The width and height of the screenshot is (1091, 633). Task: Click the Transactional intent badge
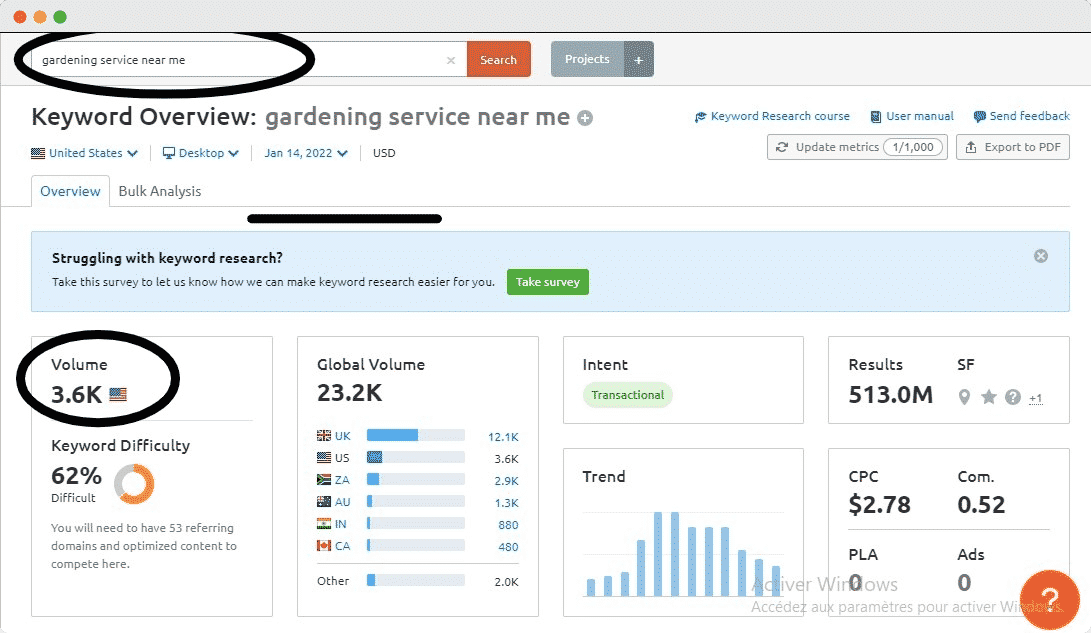coord(628,395)
